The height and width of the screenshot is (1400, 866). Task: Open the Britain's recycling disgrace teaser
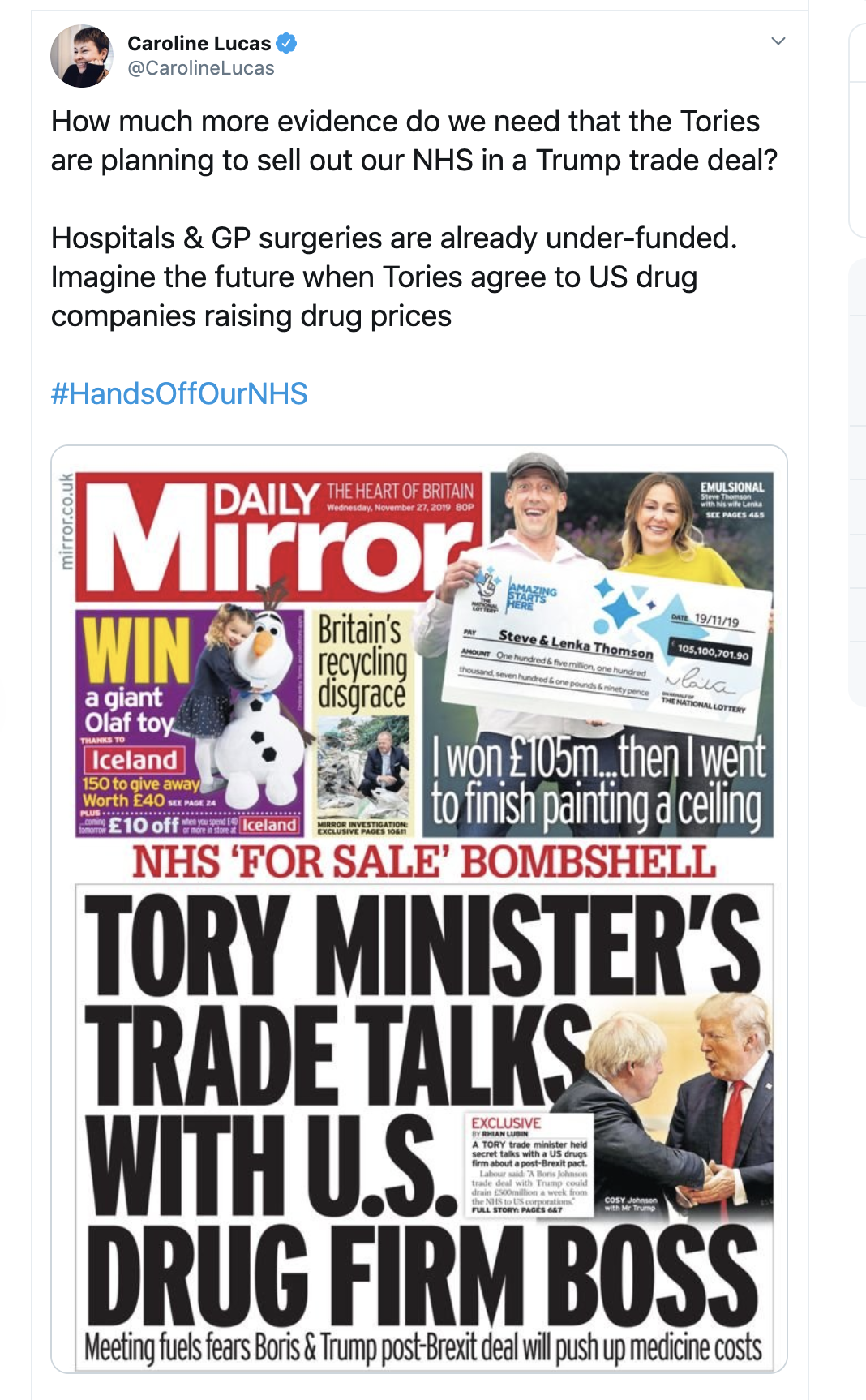[x=362, y=724]
